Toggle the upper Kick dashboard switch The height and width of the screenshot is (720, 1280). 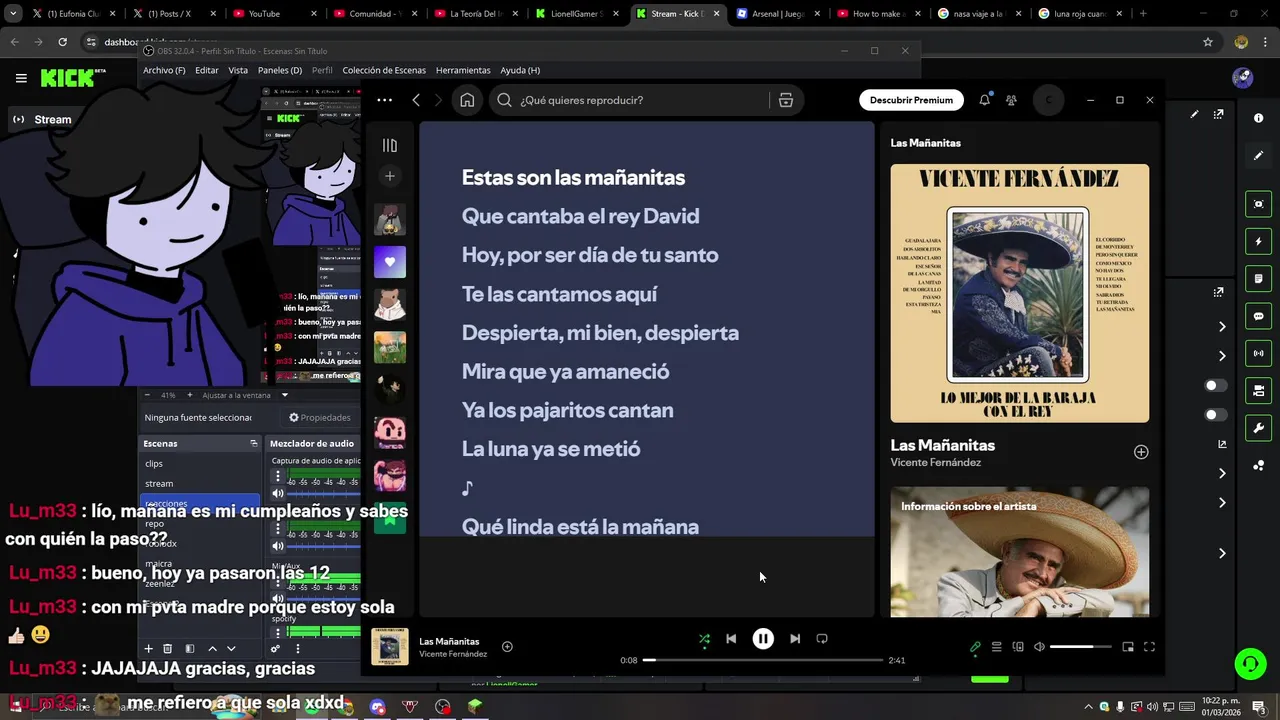[1215, 386]
